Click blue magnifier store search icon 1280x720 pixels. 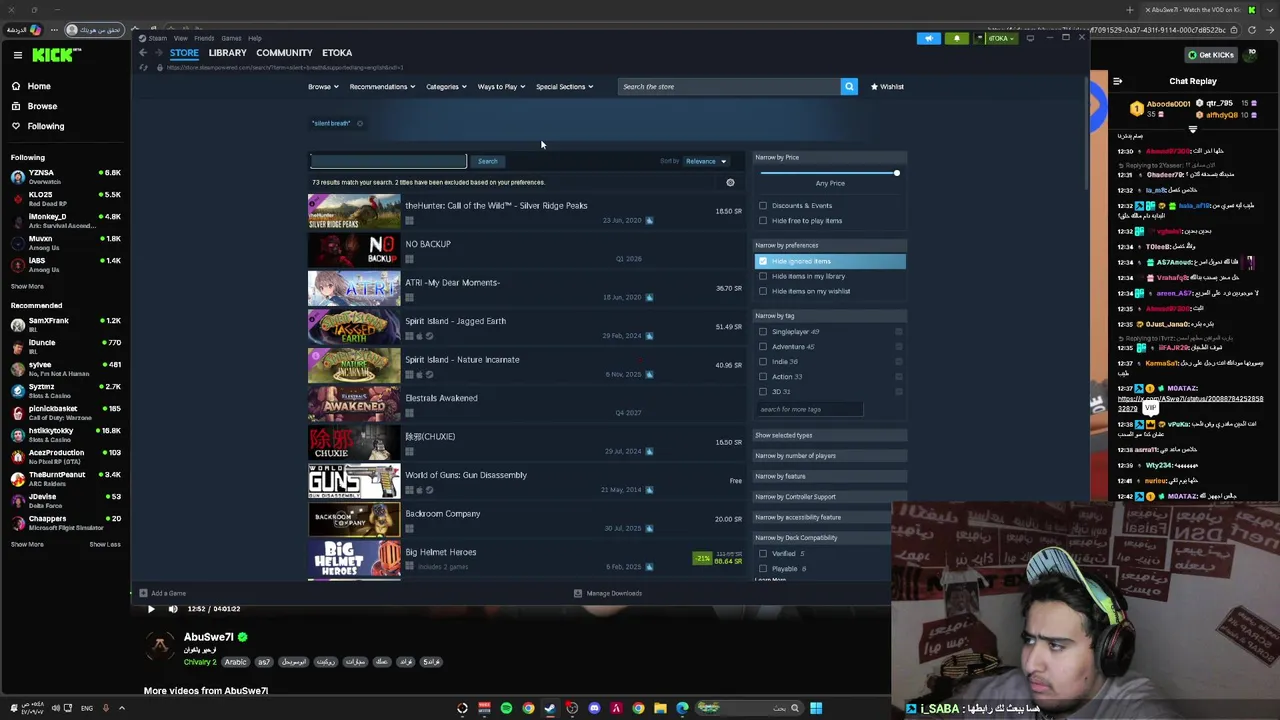849,87
